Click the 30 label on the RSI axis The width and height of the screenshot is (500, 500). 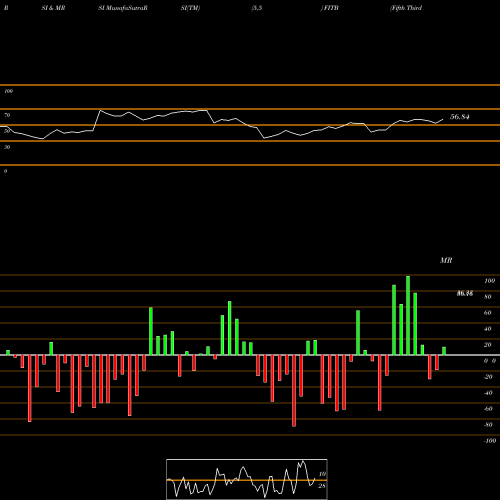coord(7,147)
